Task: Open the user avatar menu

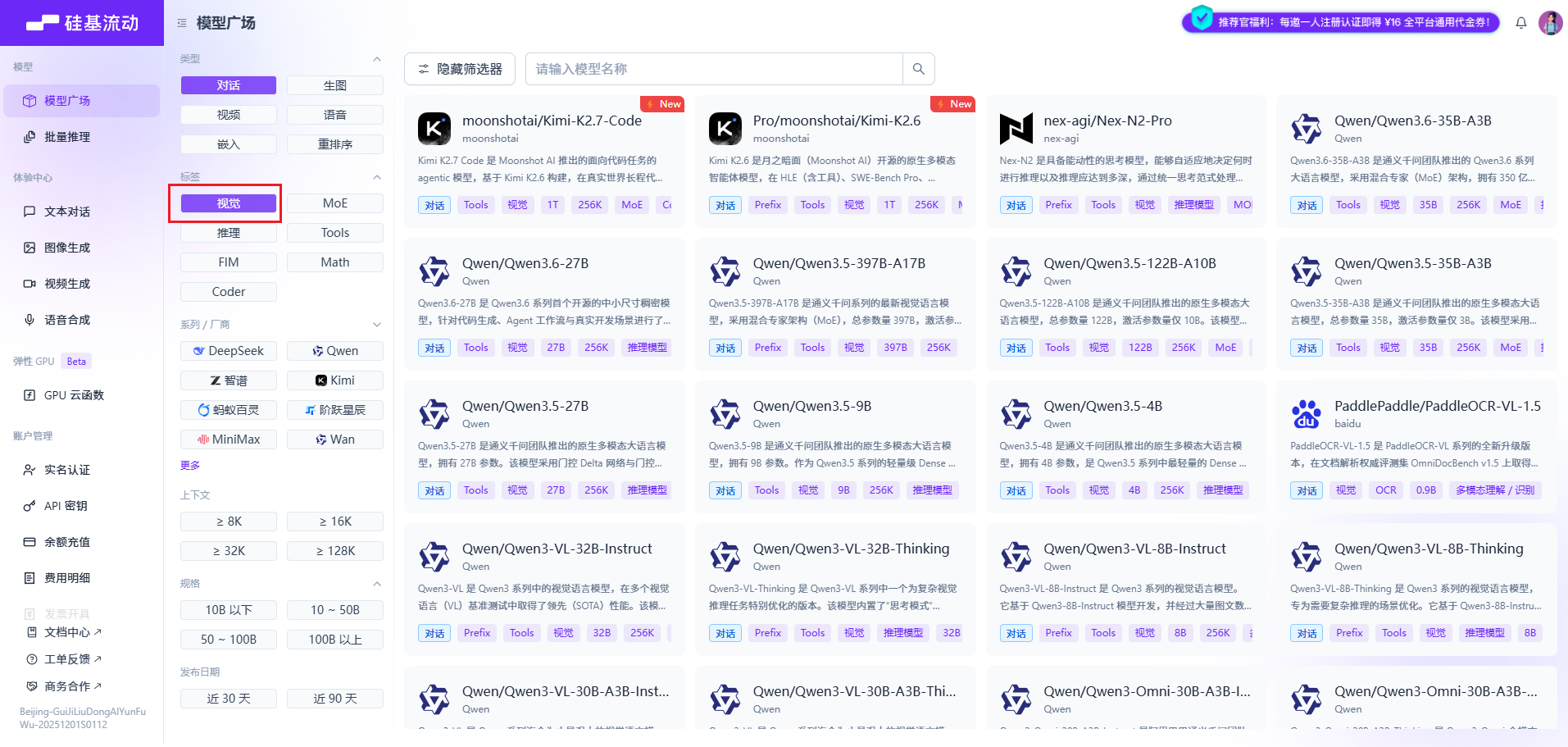Action: click(x=1551, y=23)
